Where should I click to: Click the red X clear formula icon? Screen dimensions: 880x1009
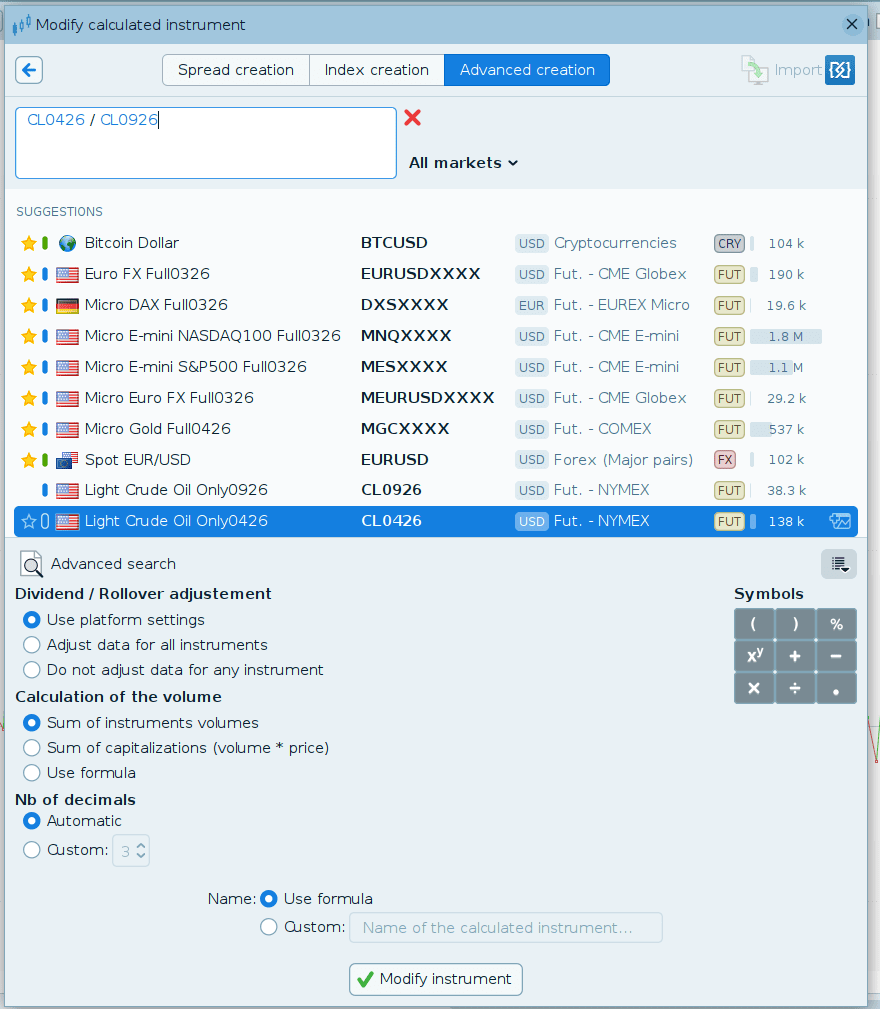tap(412, 118)
